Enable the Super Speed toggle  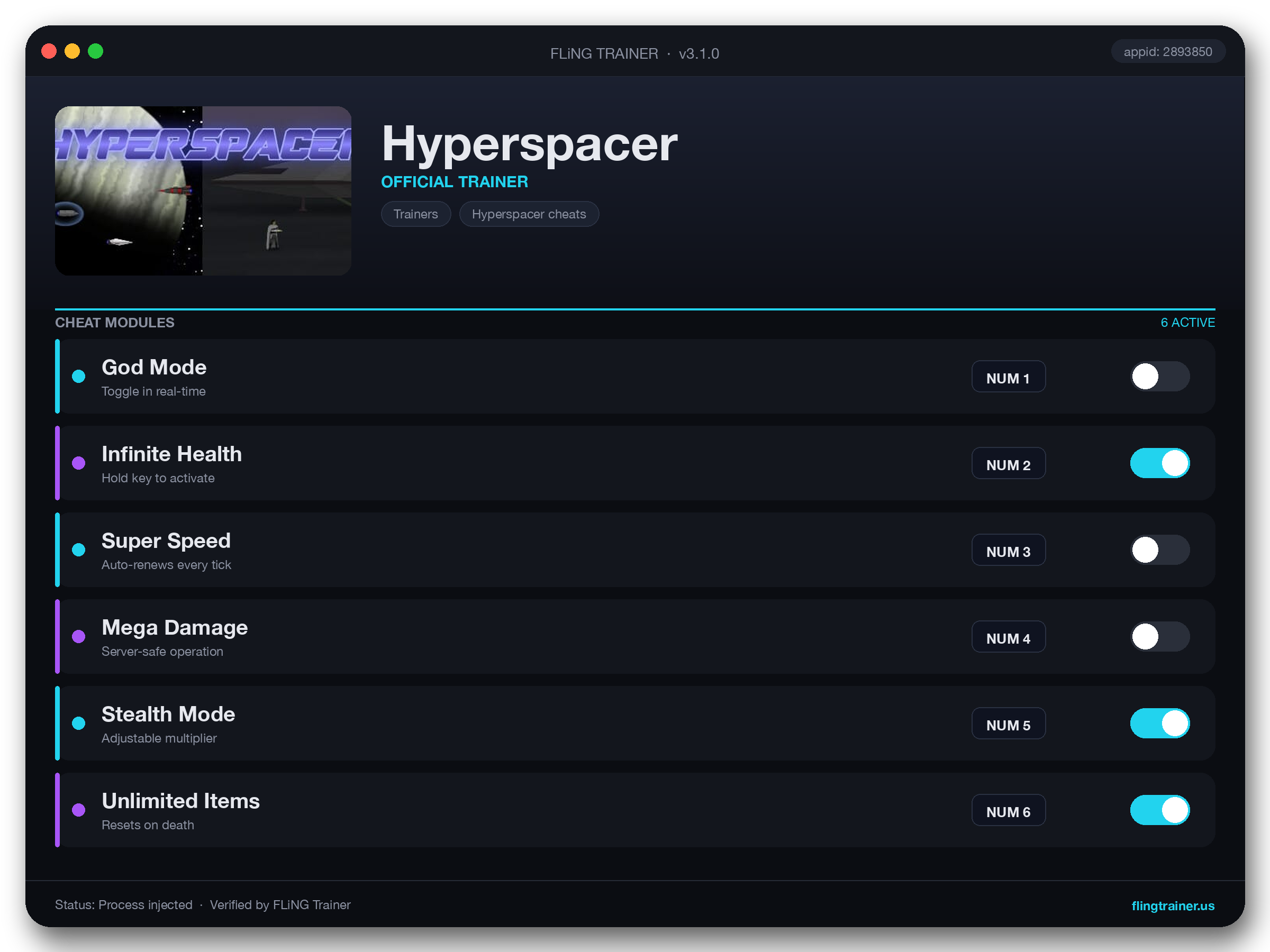point(1160,550)
